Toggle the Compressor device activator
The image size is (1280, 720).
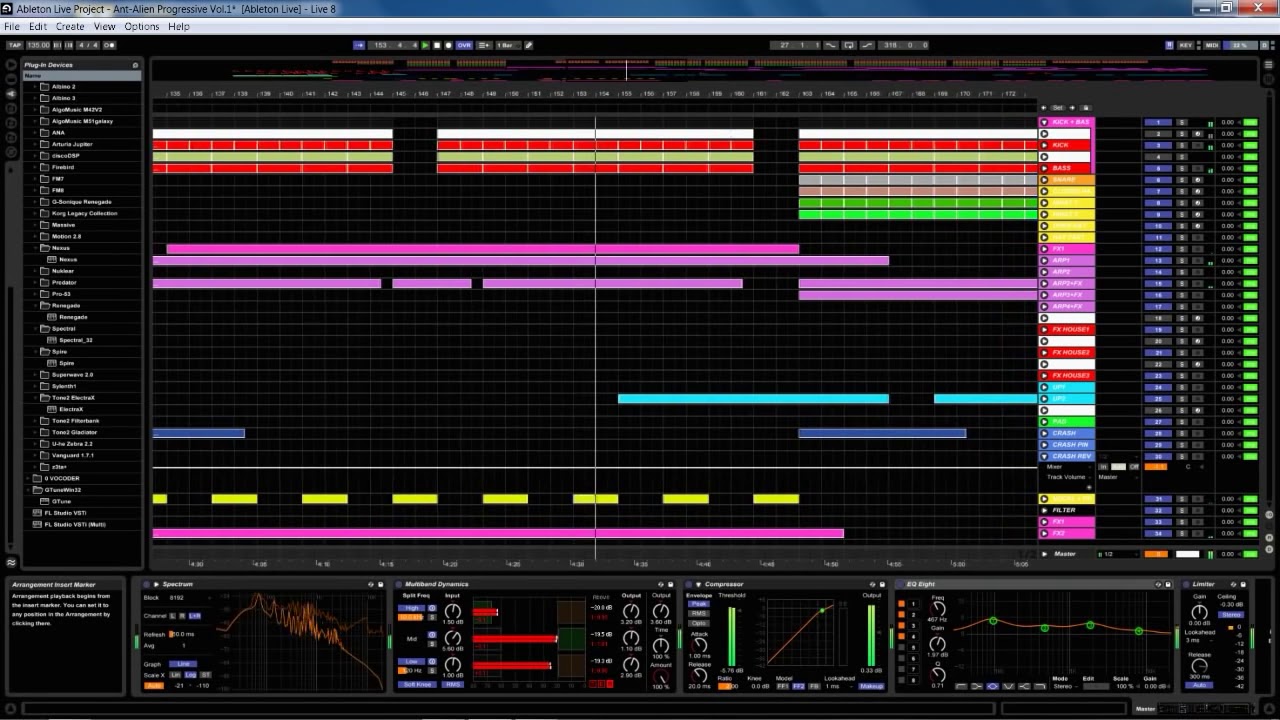click(688, 584)
